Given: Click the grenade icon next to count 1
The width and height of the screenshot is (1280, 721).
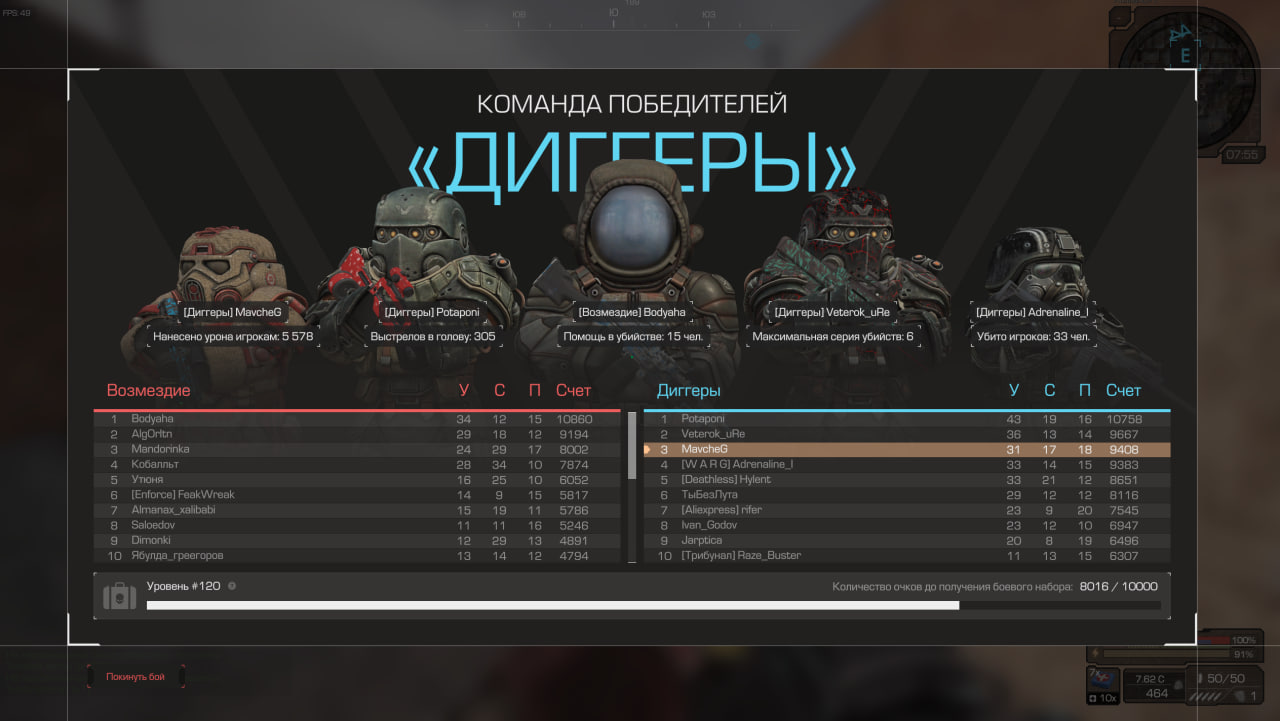Looking at the screenshot, I should tap(1238, 695).
